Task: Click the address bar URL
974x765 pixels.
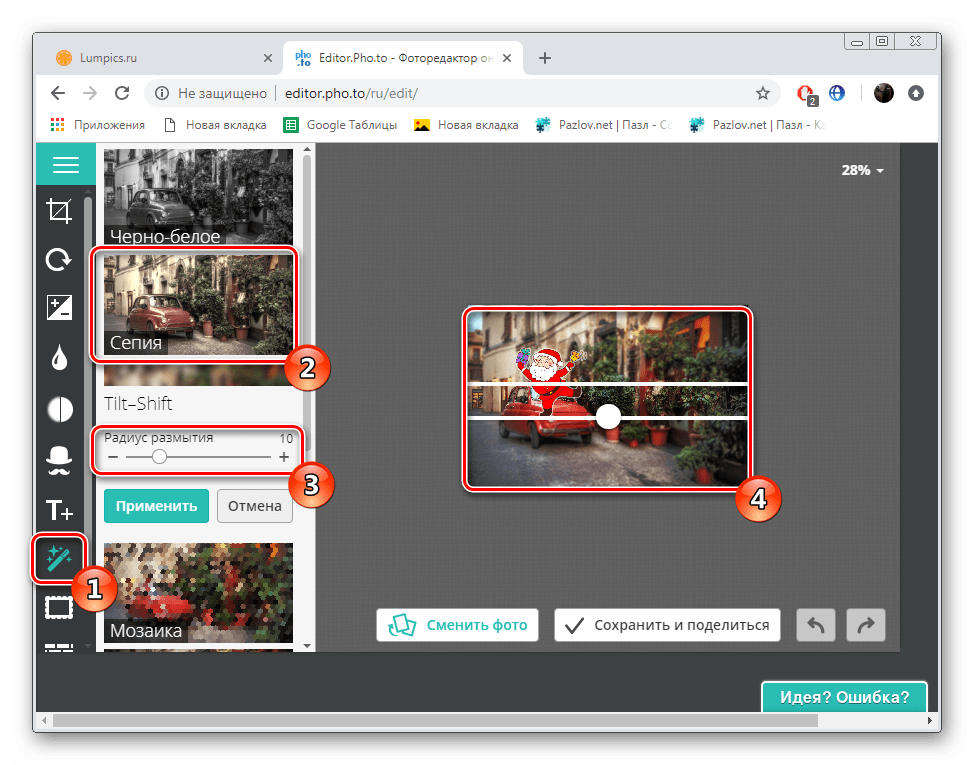Action: click(x=351, y=93)
